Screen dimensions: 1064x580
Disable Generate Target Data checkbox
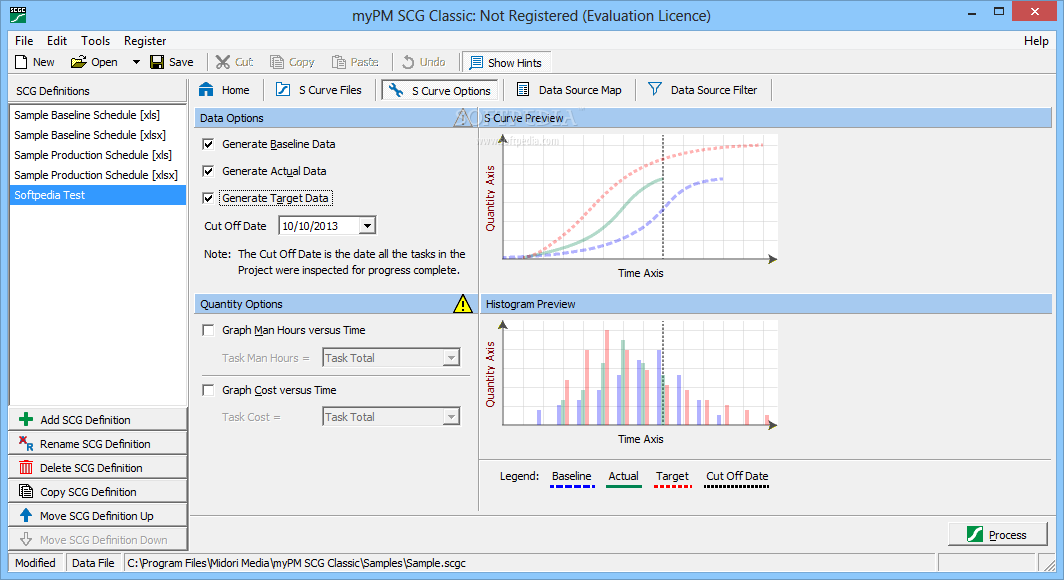pos(208,198)
